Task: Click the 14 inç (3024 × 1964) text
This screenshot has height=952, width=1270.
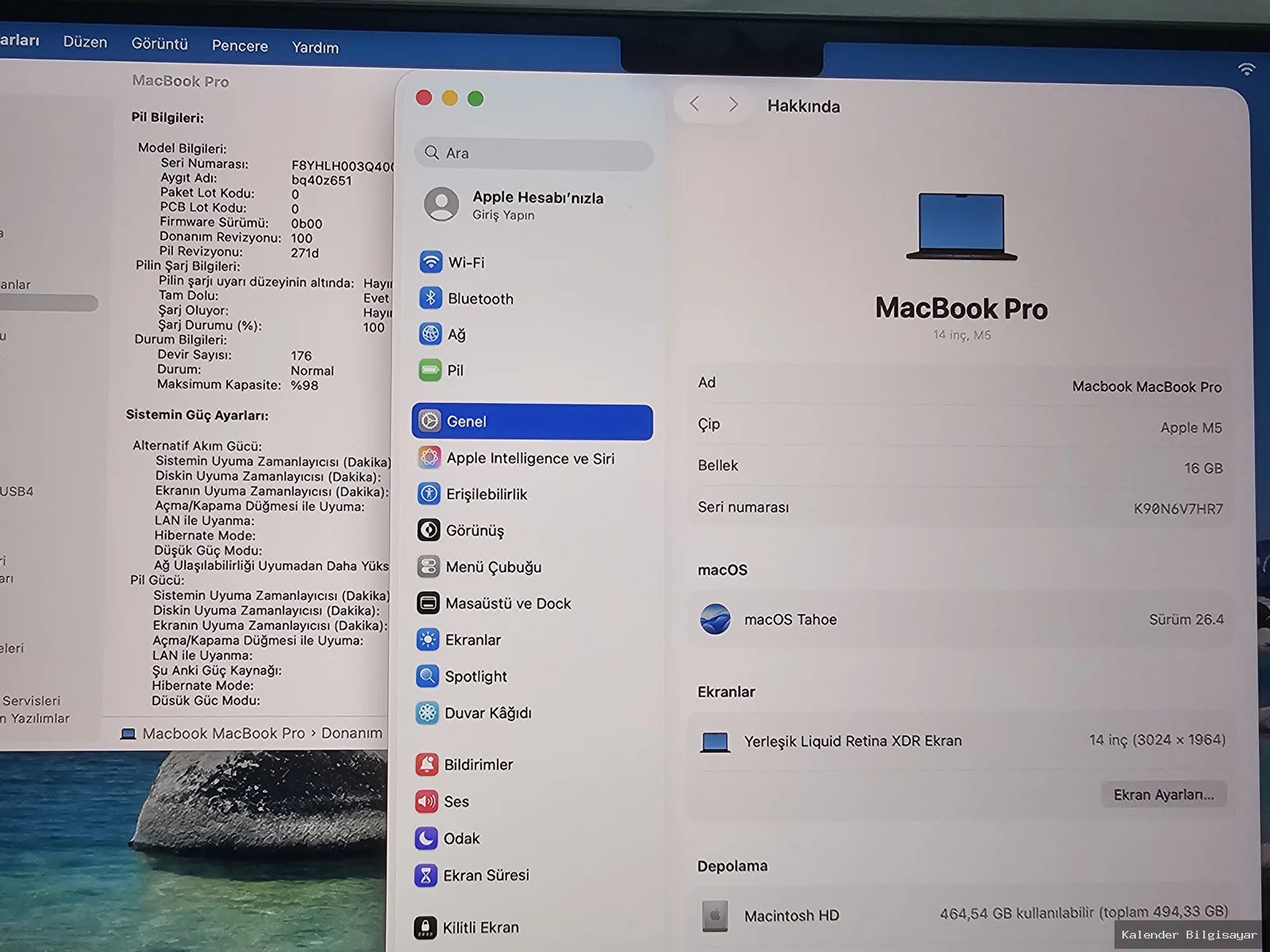Action: pos(1157,740)
